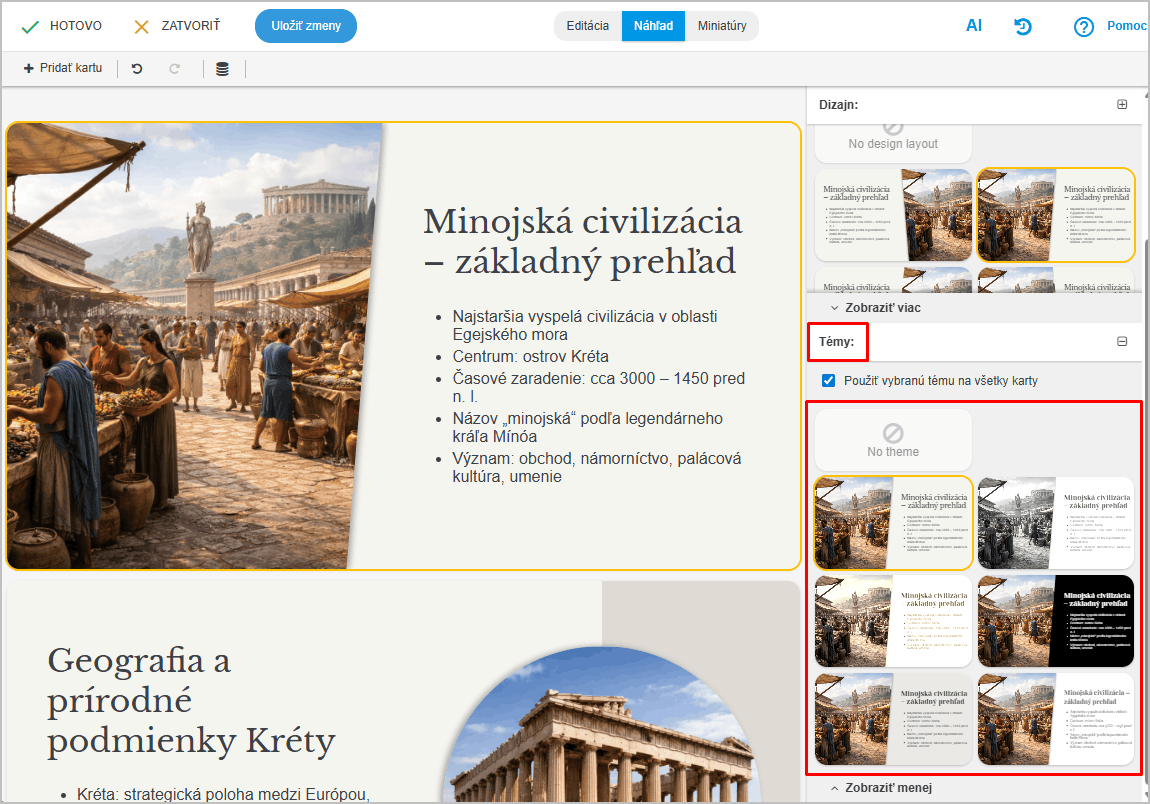The height and width of the screenshot is (804, 1150).
Task: Open the AI assistant
Action: coord(973,26)
